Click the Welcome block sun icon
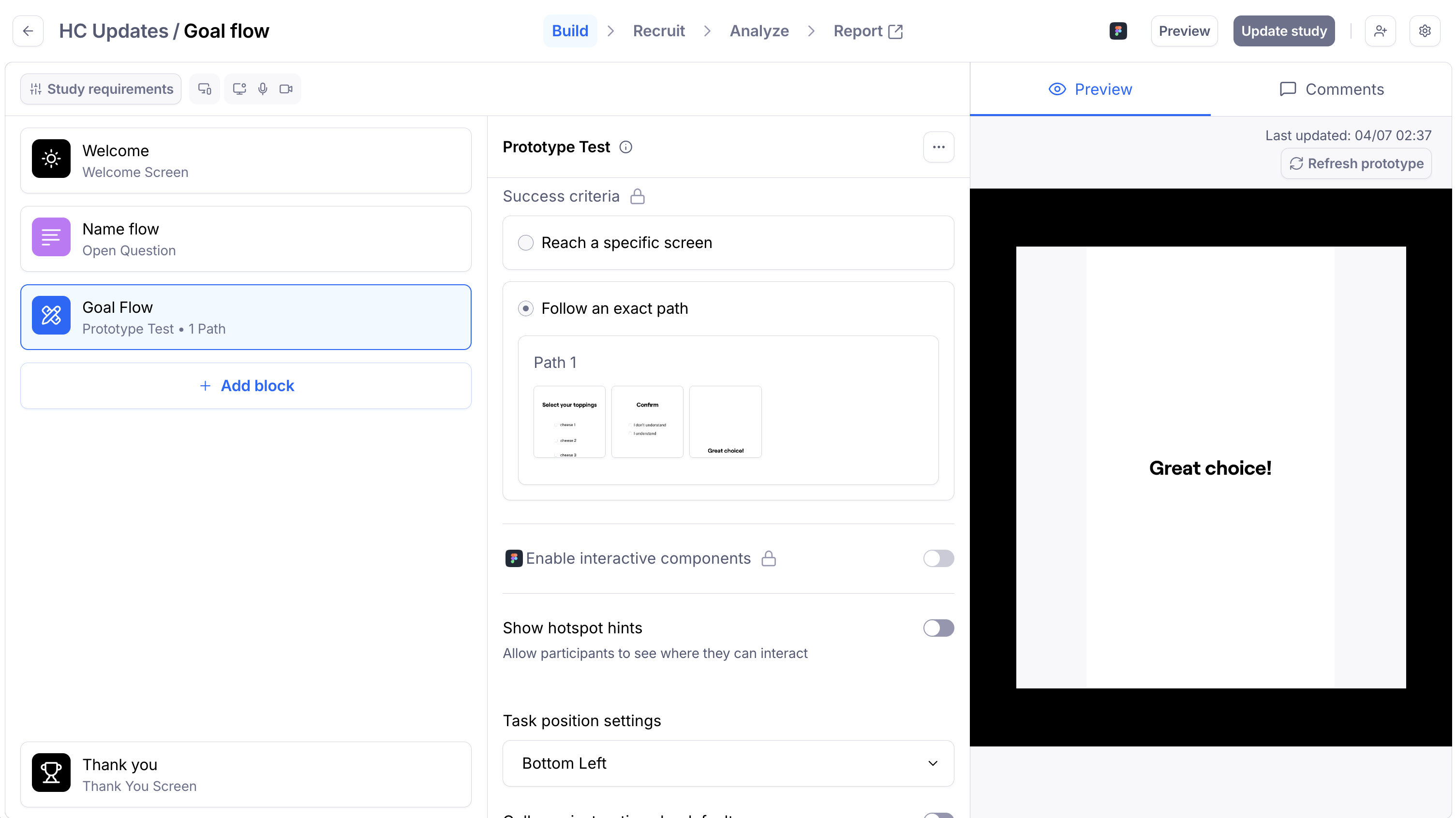The image size is (1456, 818). pos(51,159)
